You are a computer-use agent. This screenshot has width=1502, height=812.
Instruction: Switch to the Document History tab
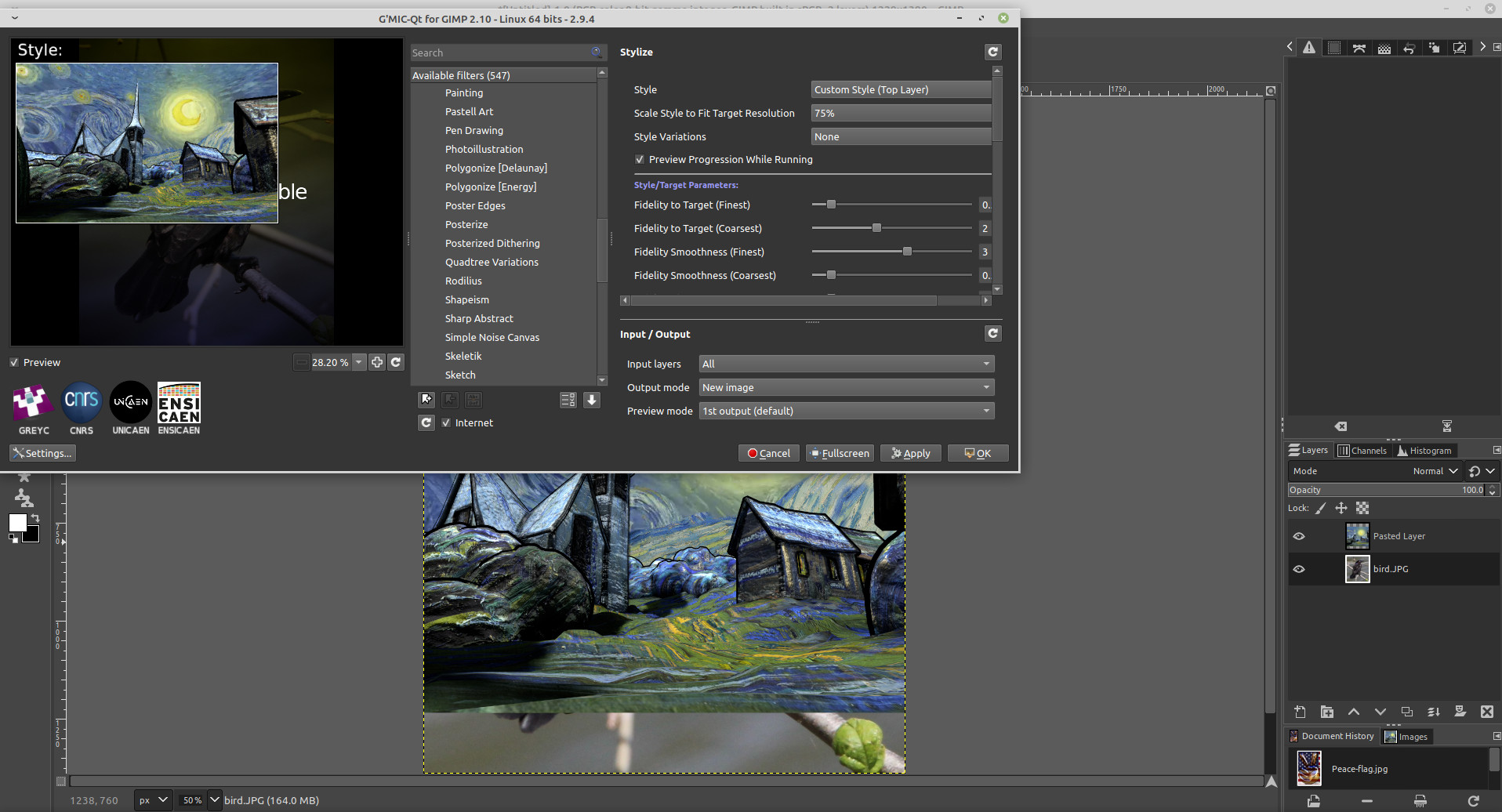click(1332, 736)
